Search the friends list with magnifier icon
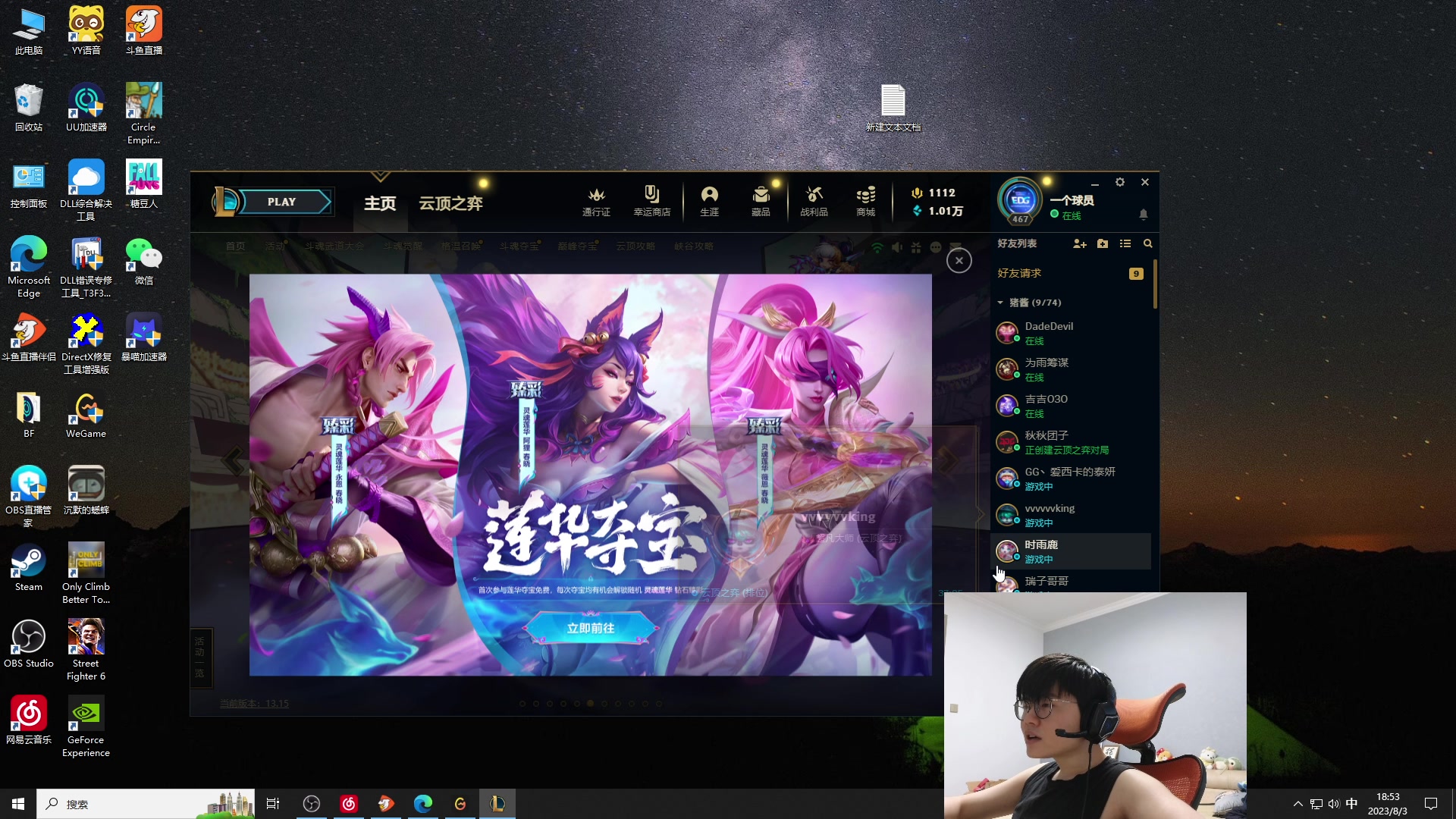The image size is (1456, 819). 1148,243
